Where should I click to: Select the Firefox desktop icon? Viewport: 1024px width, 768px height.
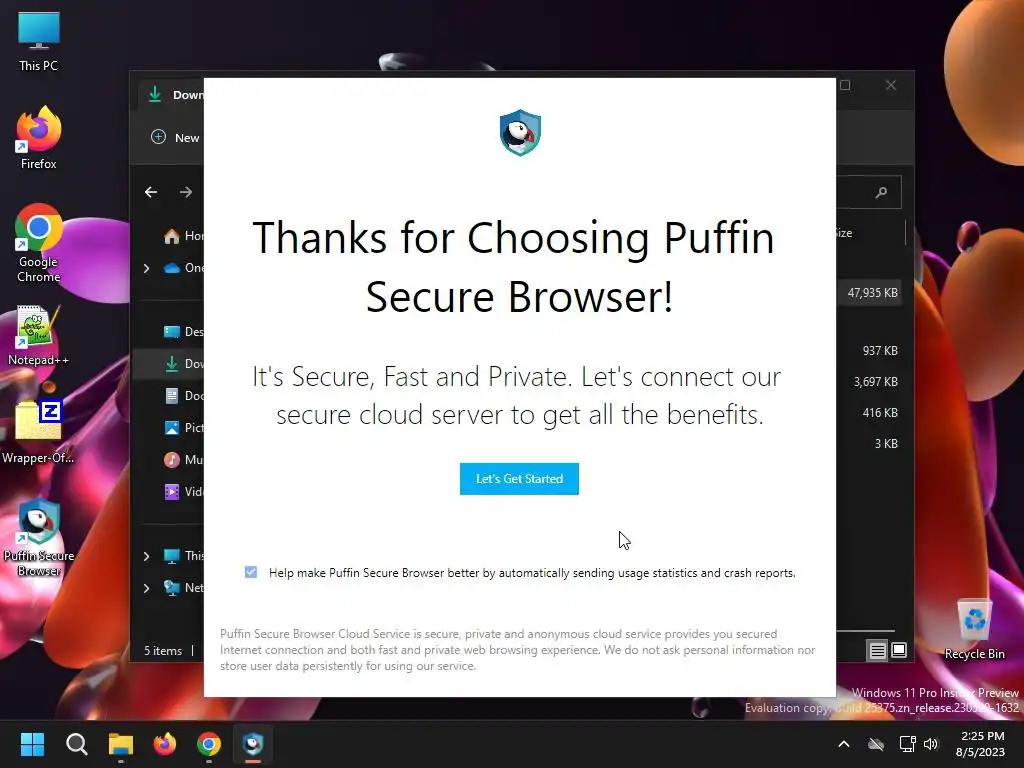(x=39, y=138)
